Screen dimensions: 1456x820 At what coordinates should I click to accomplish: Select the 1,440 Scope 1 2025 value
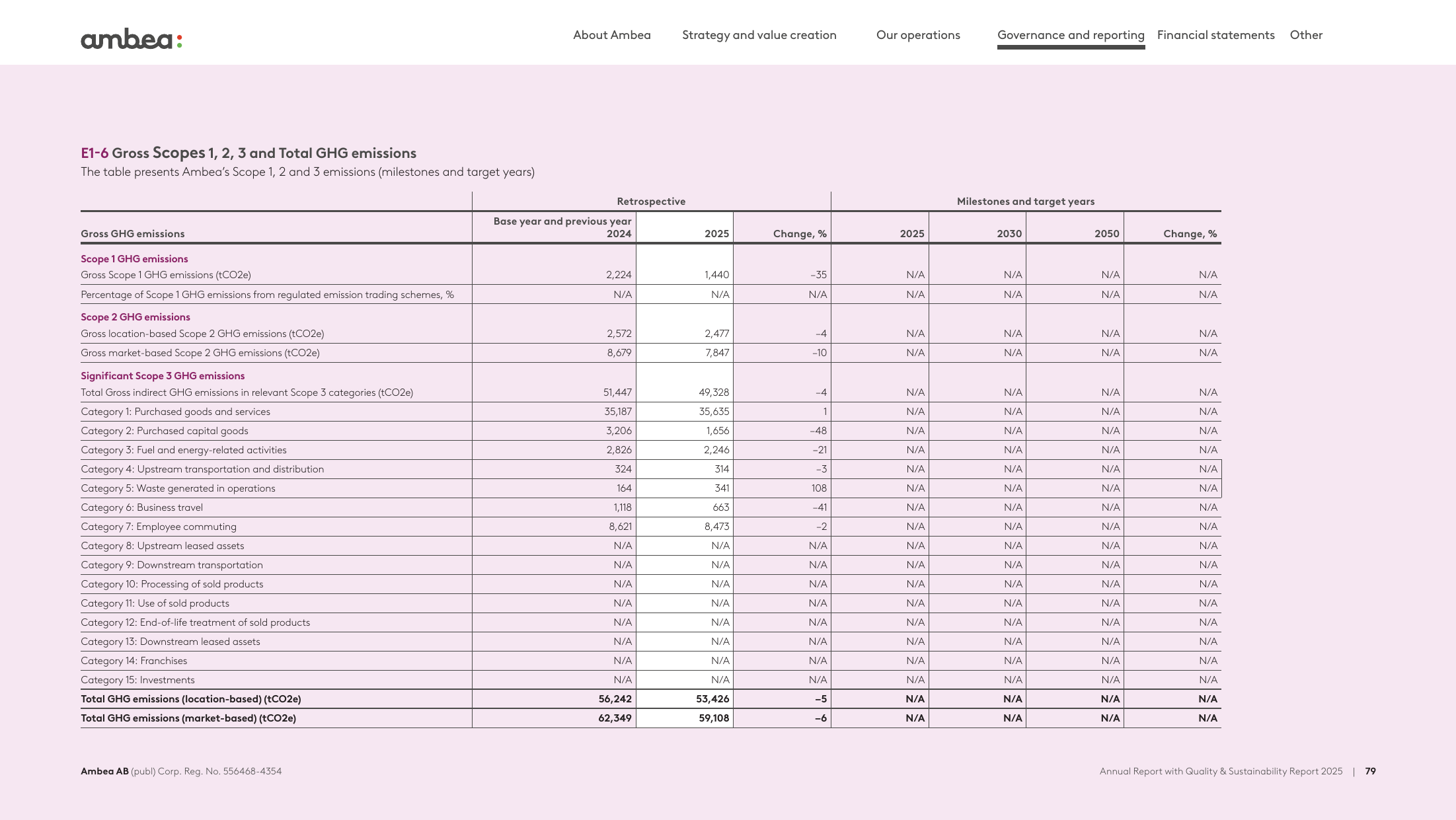pos(716,275)
